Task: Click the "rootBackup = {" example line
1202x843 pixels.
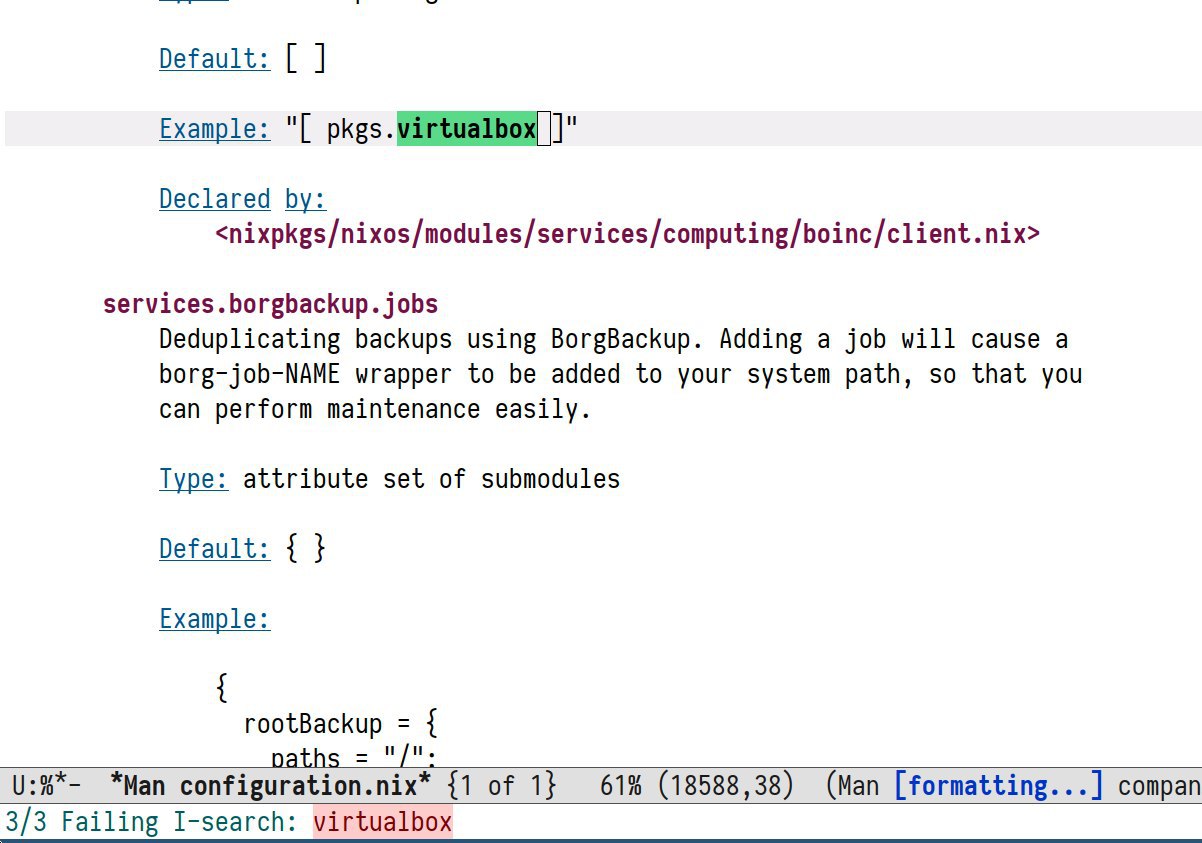Action: coord(340,724)
